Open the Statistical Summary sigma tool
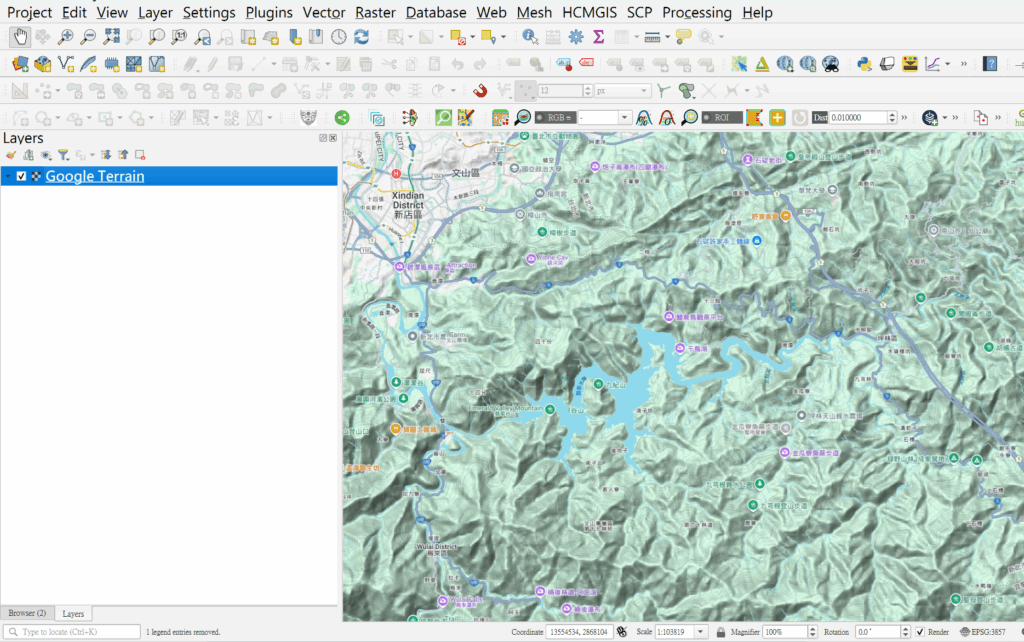Image resolution: width=1024 pixels, height=642 pixels. coord(598,37)
